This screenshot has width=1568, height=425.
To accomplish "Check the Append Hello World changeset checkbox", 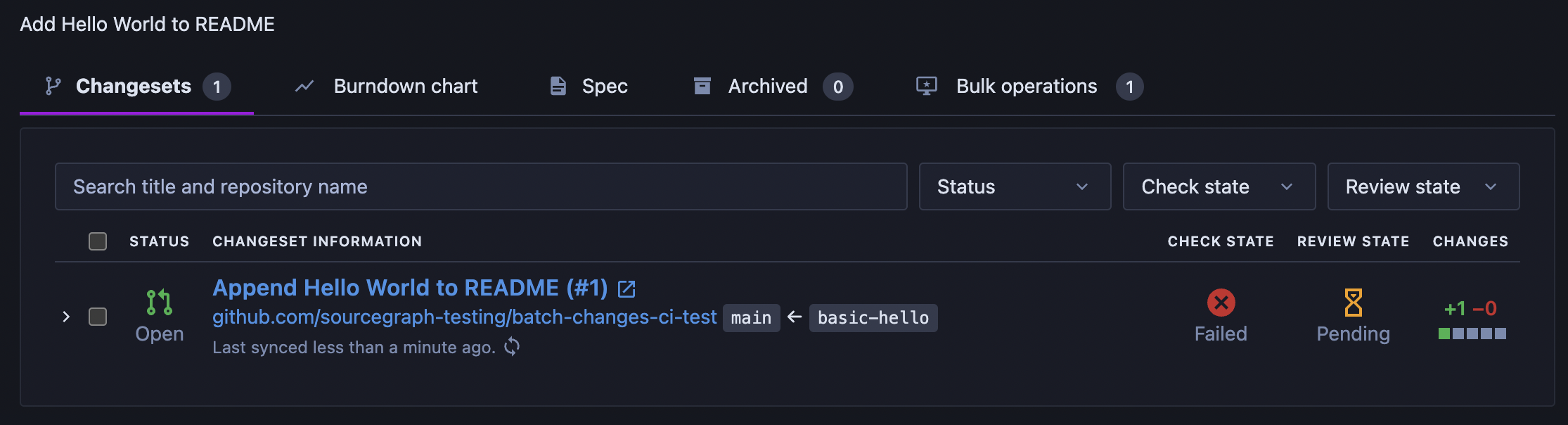I will click(98, 317).
